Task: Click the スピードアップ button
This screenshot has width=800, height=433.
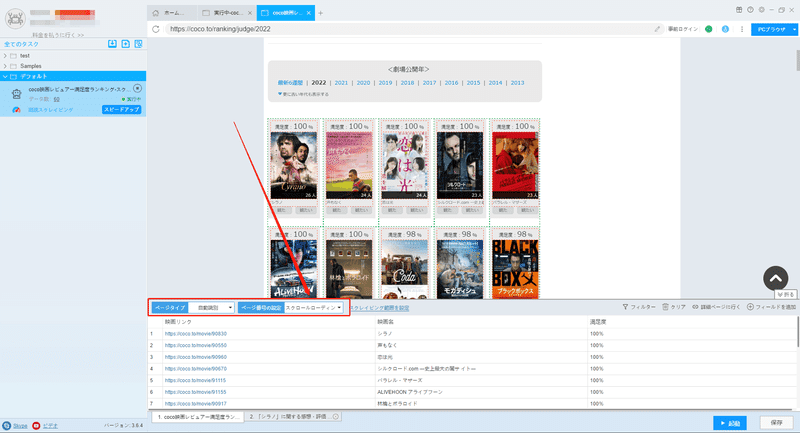Action: coord(121,110)
